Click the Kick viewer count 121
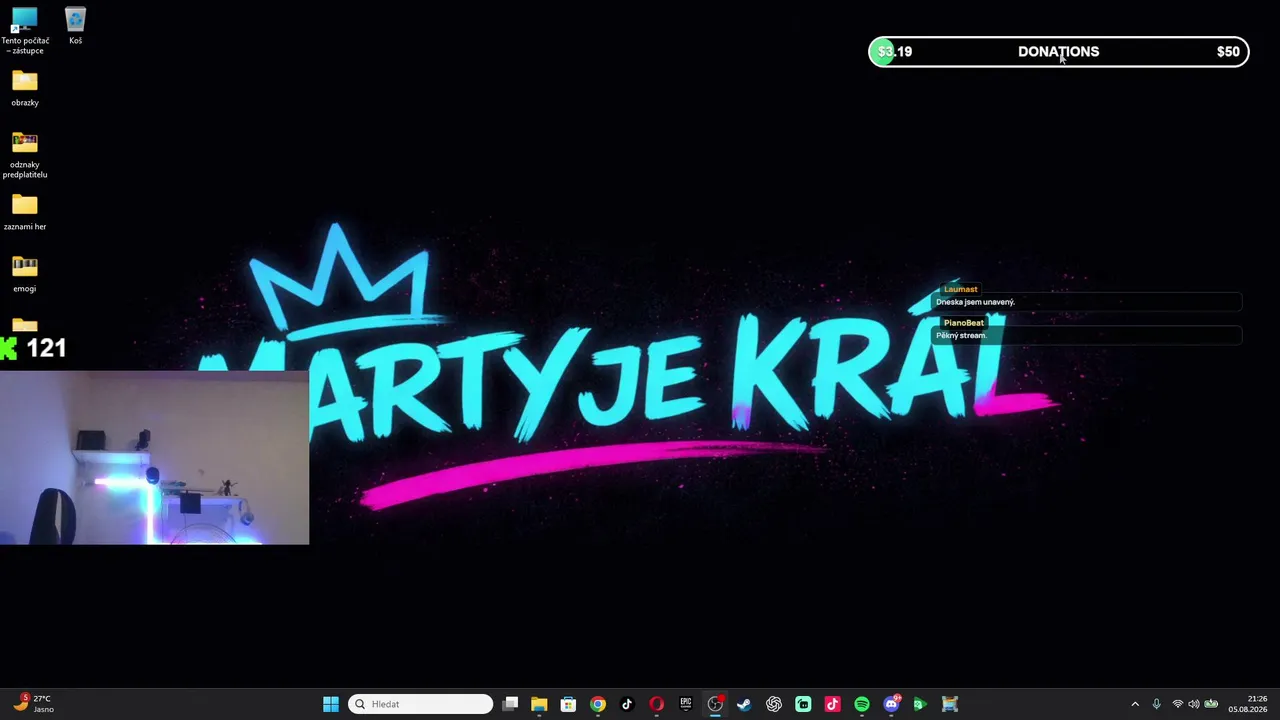This screenshot has height=720, width=1280. click(x=35, y=348)
